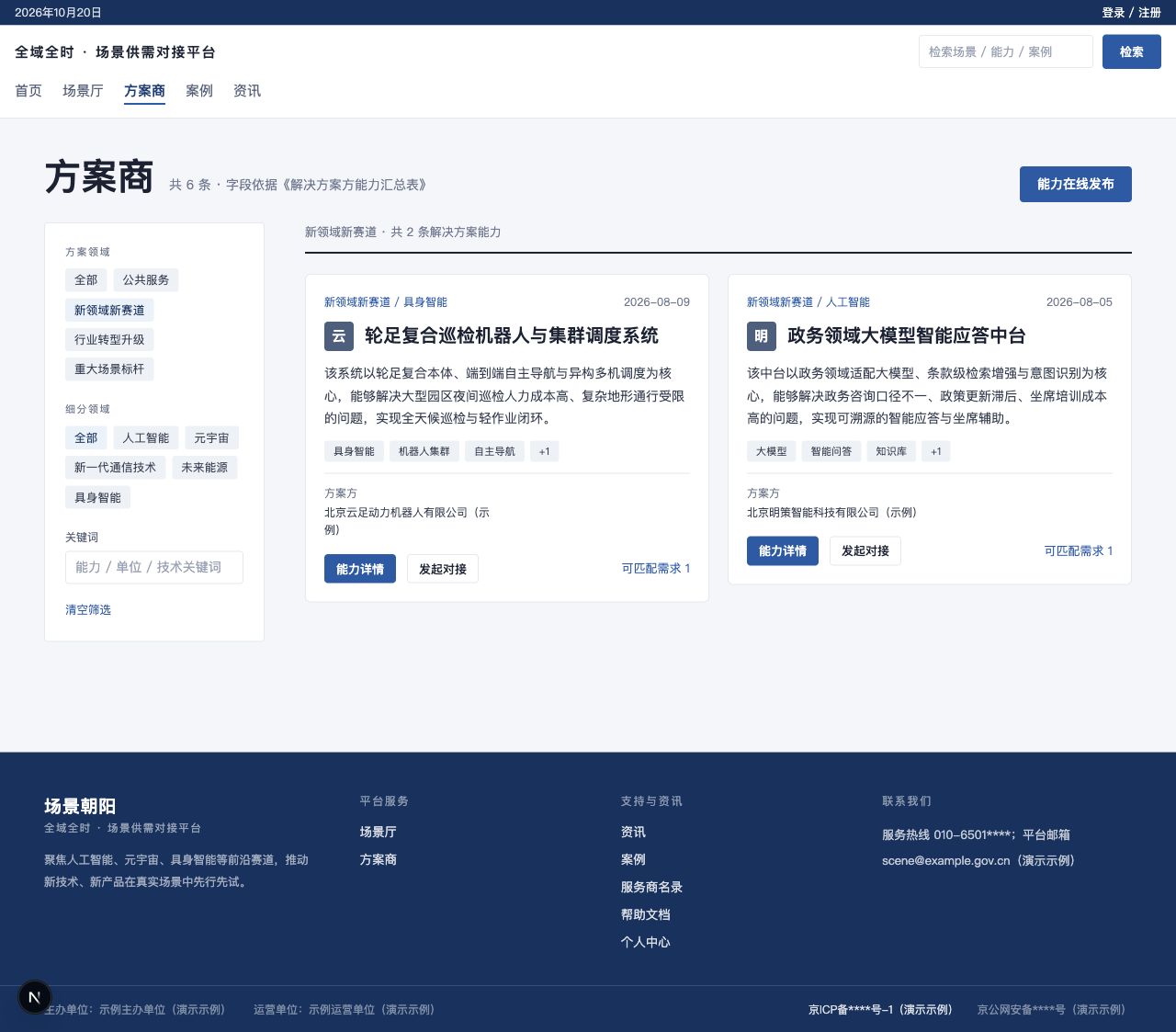Open 个人中心 in the footer
The width and height of the screenshot is (1176, 1032).
646,942
